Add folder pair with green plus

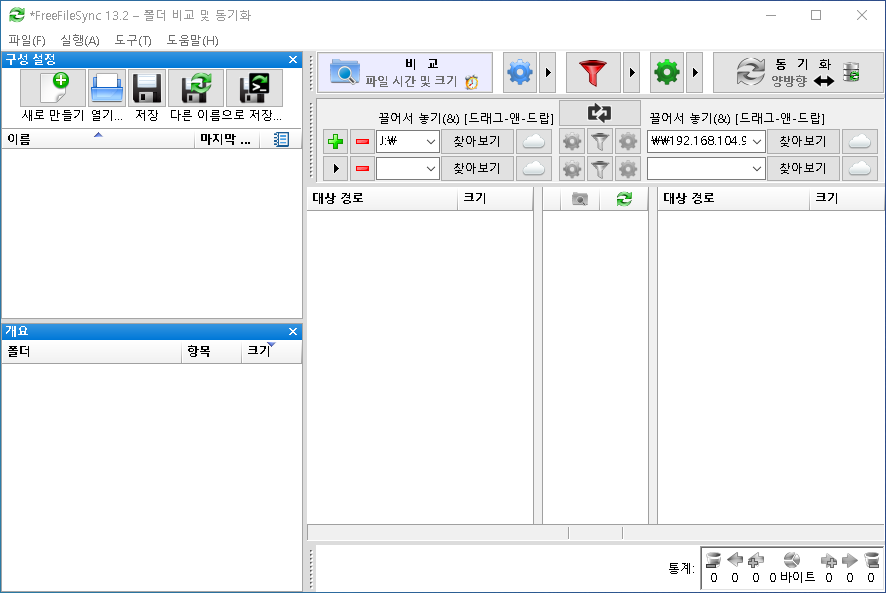point(336,141)
